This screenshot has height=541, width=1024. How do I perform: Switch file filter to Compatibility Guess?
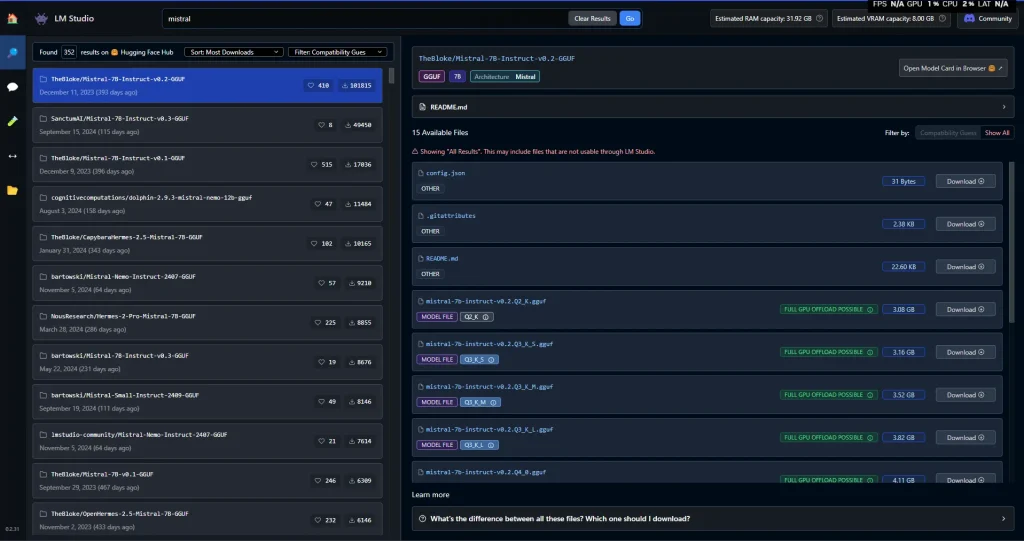tap(948, 132)
